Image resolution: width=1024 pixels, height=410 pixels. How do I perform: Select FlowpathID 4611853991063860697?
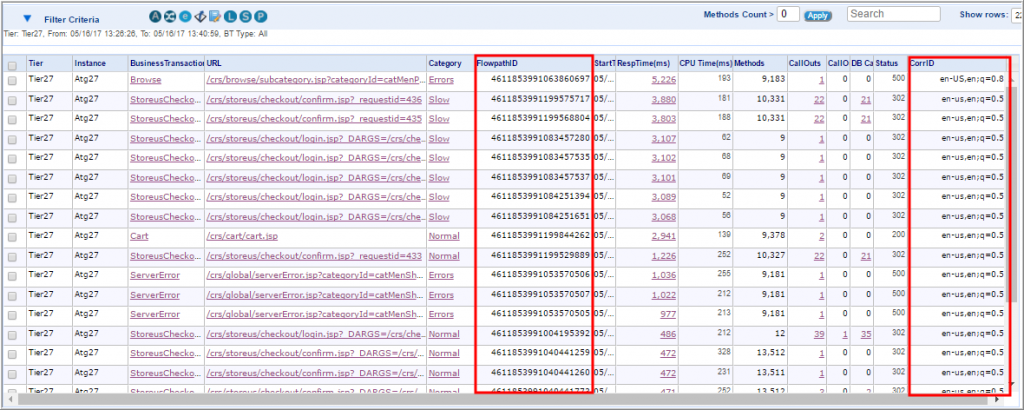(540, 80)
